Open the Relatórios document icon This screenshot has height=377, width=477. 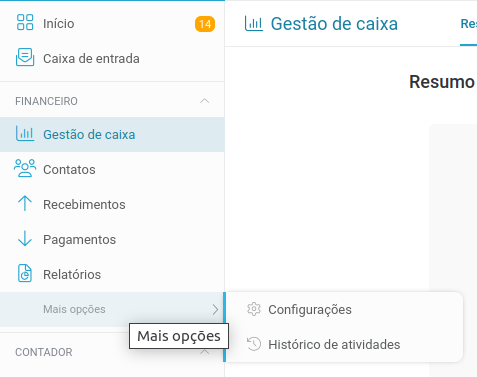25,273
